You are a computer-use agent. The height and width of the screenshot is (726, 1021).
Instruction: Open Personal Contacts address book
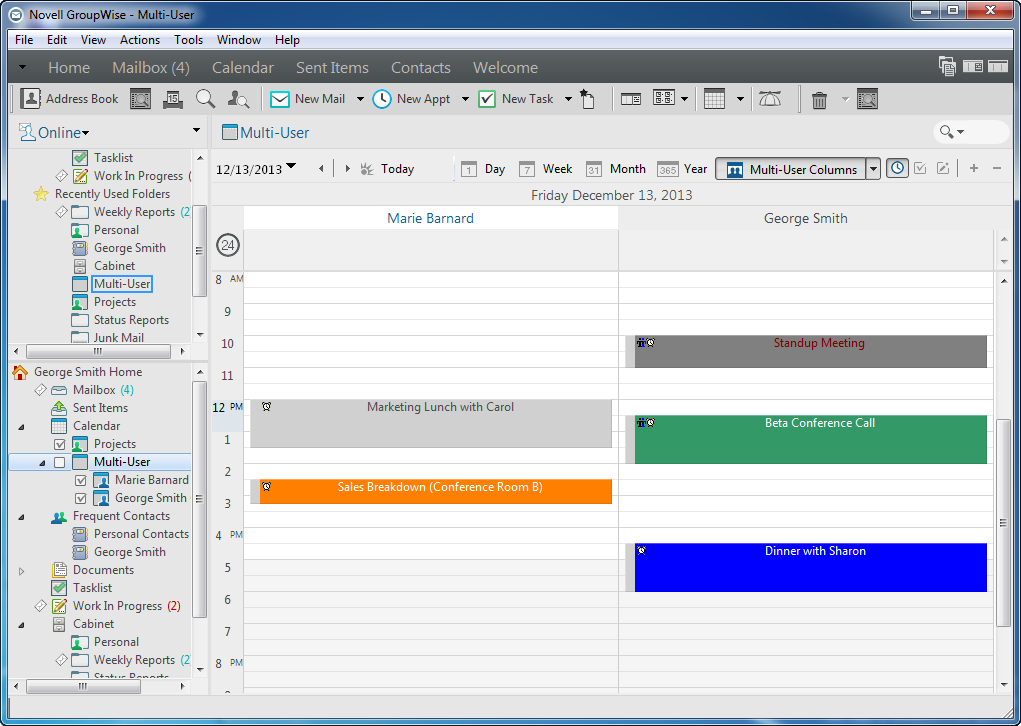click(141, 534)
